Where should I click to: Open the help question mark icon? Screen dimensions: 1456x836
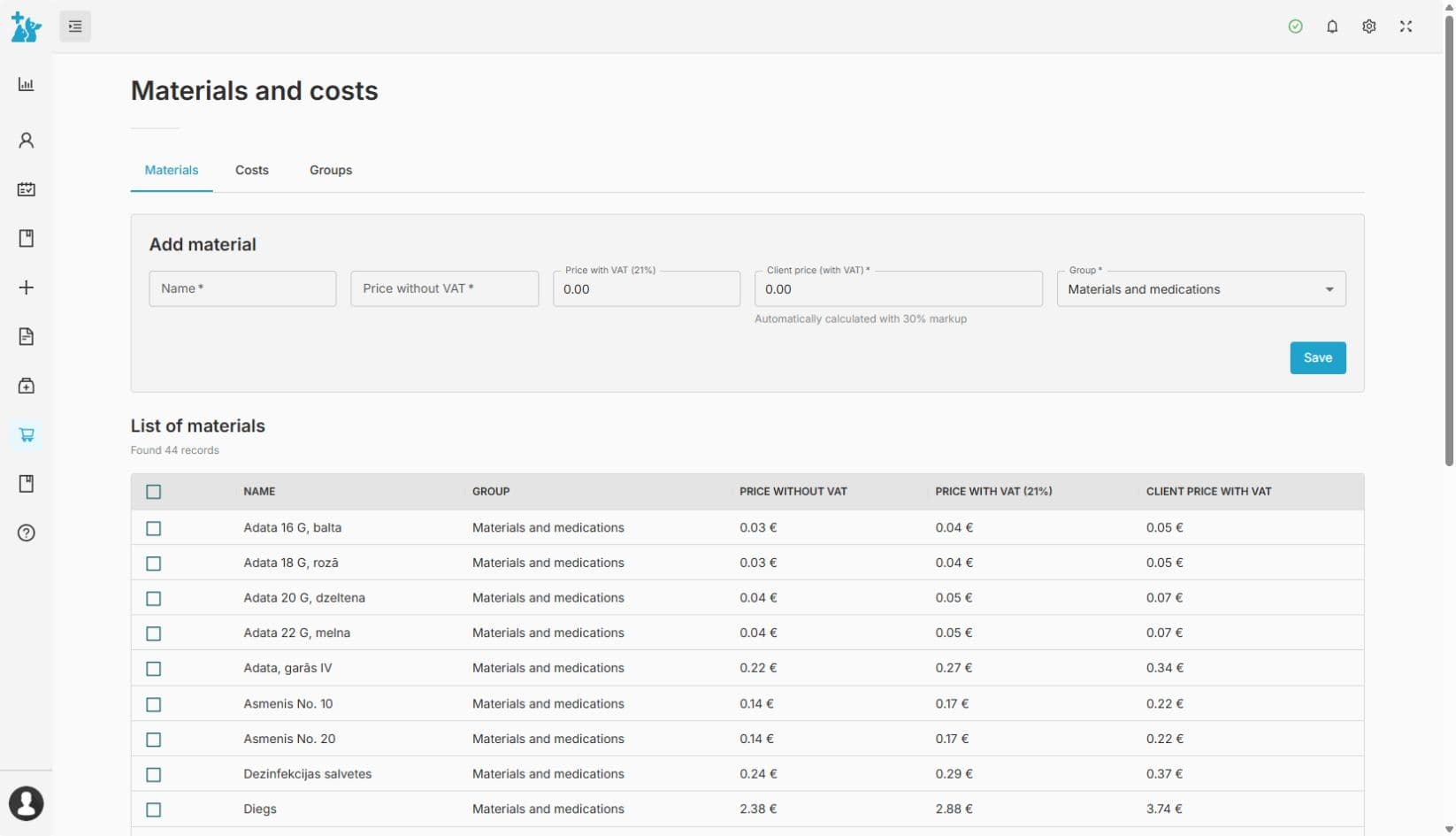pos(27,533)
